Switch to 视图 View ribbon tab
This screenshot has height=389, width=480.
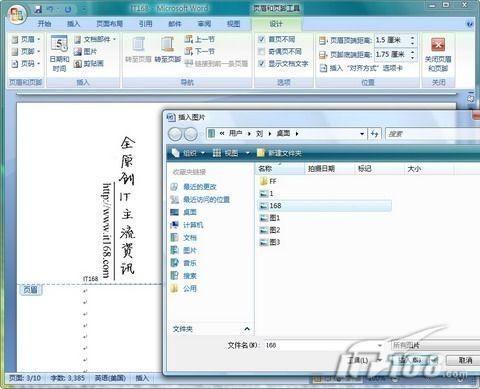point(233,24)
